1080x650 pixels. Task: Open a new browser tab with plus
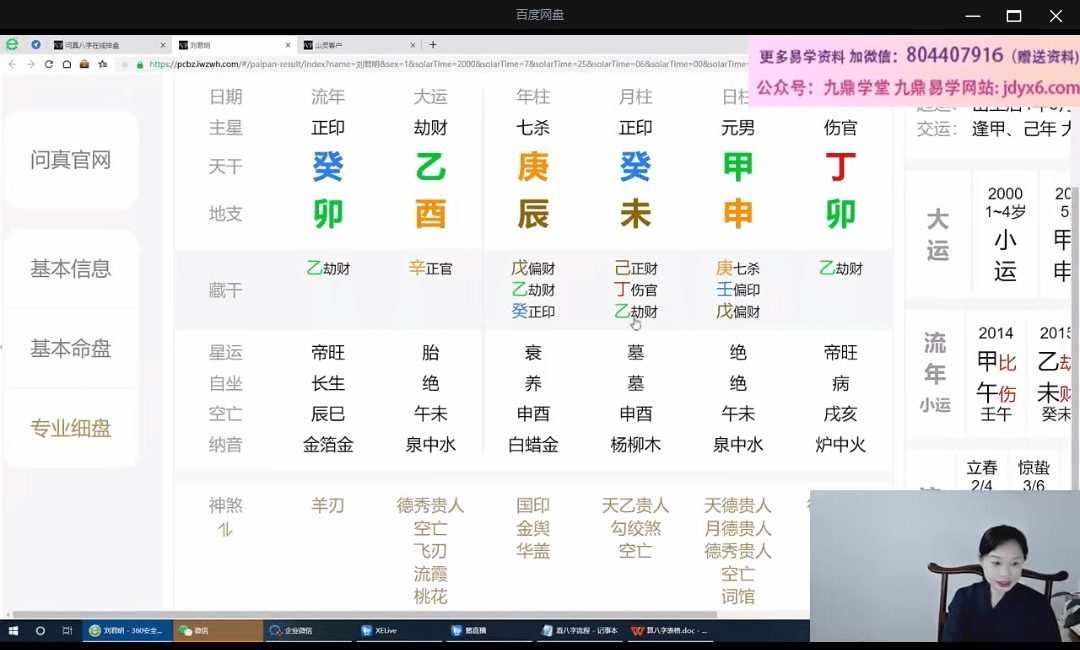(x=433, y=45)
